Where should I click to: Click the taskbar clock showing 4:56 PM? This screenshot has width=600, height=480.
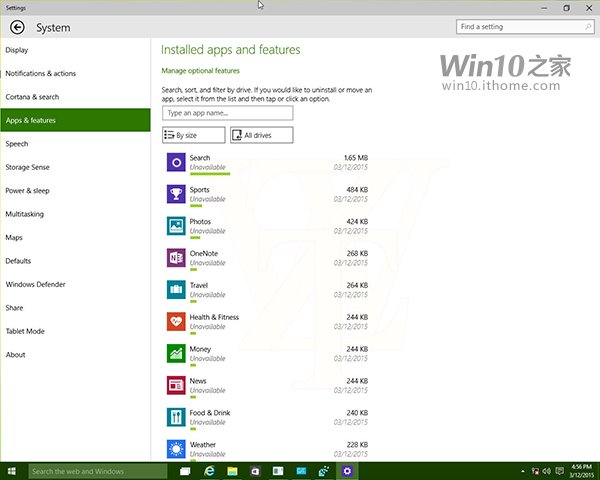[582, 471]
